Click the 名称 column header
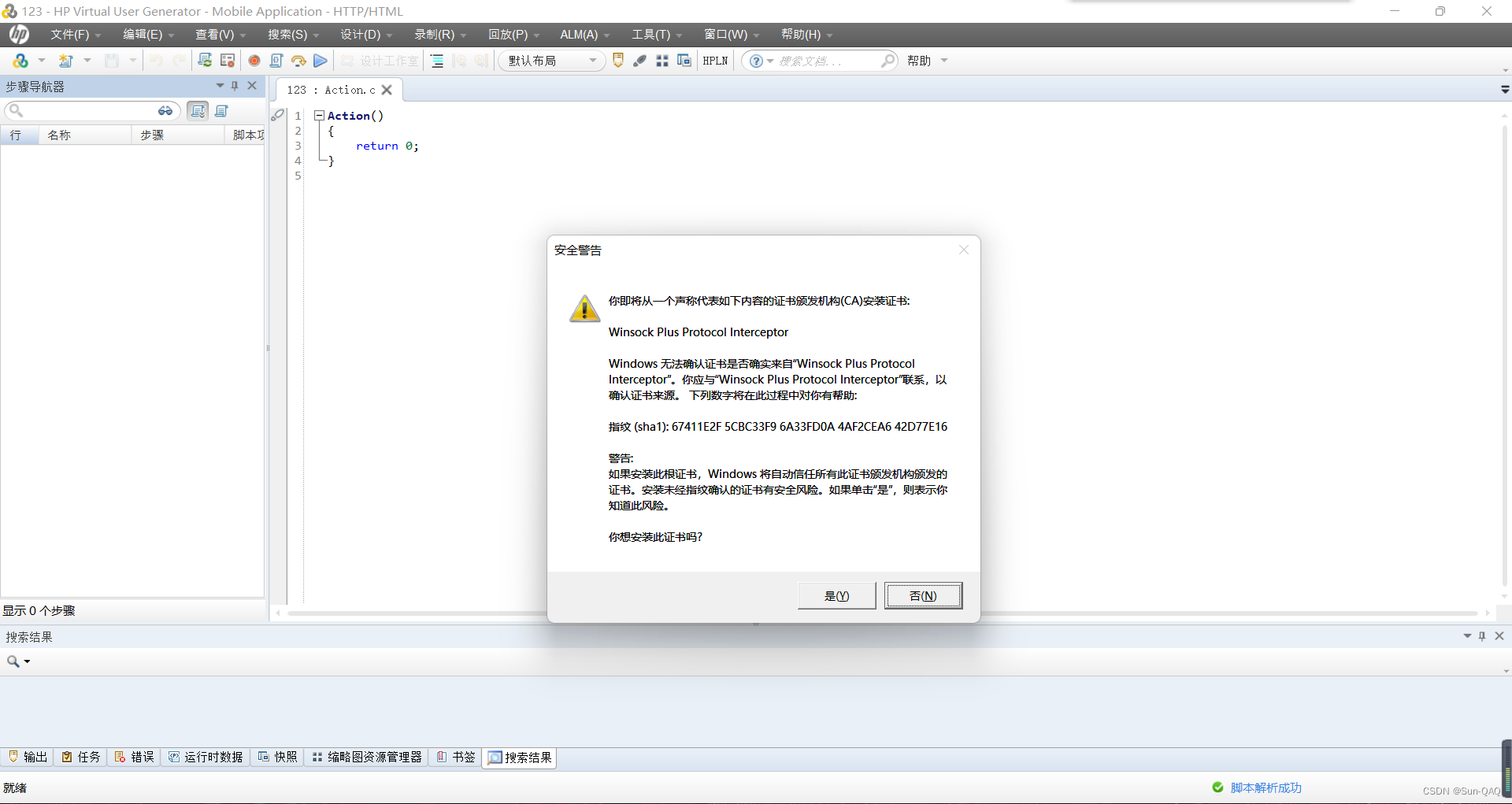Viewport: 1512px width, 804px height. (x=84, y=135)
